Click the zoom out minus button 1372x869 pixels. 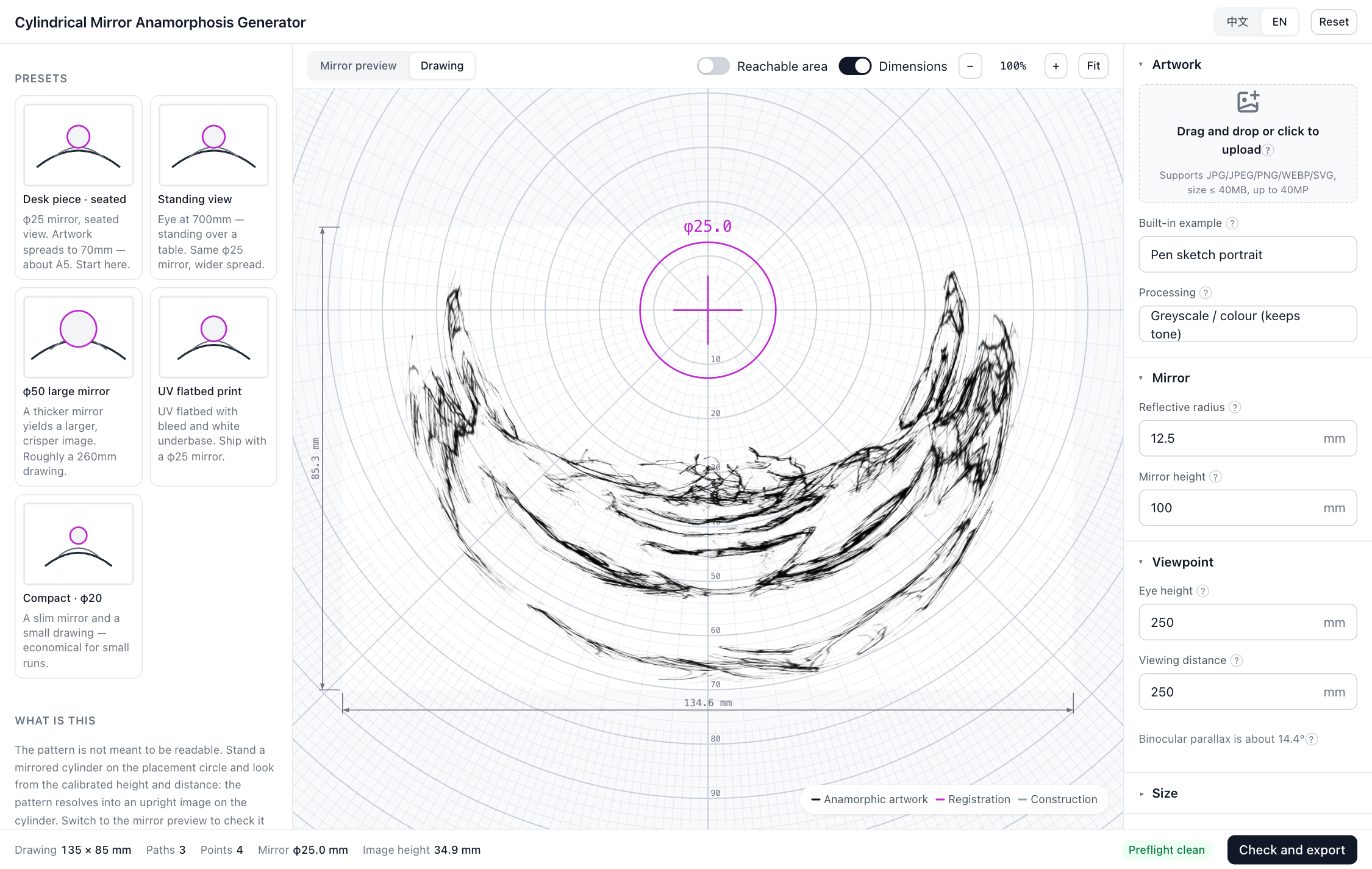[970, 66]
